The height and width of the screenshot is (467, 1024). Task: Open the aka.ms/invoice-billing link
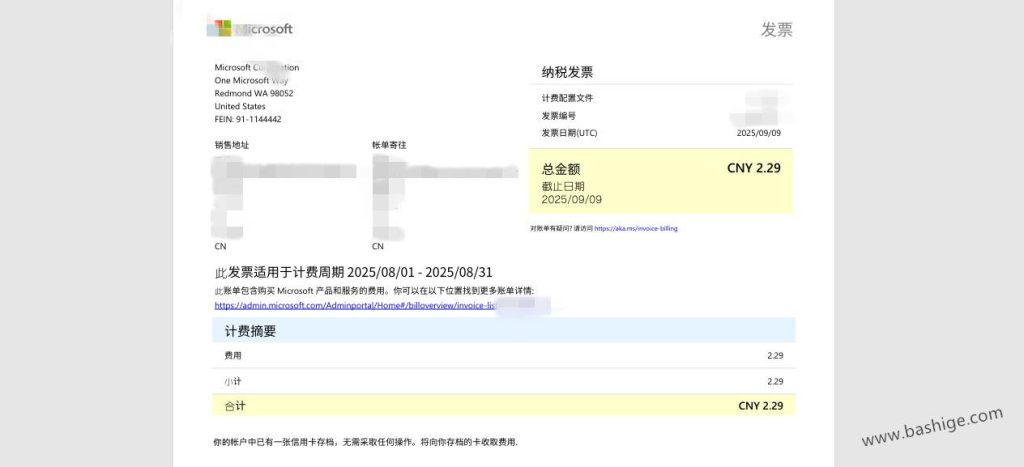coord(635,229)
